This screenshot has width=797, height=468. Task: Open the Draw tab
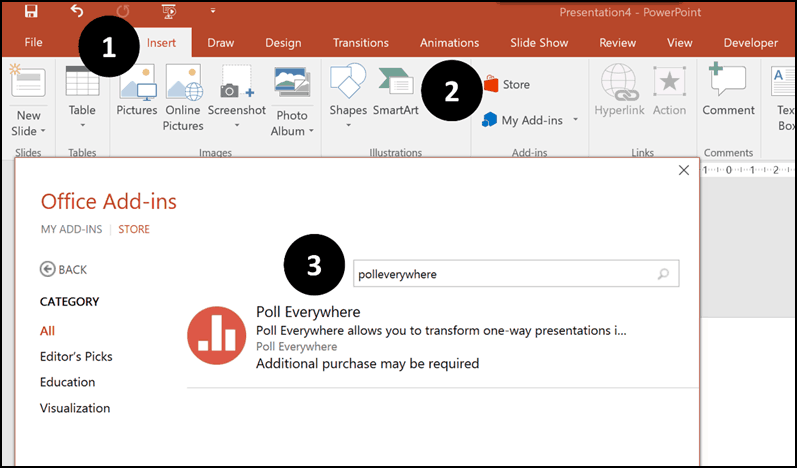(221, 43)
